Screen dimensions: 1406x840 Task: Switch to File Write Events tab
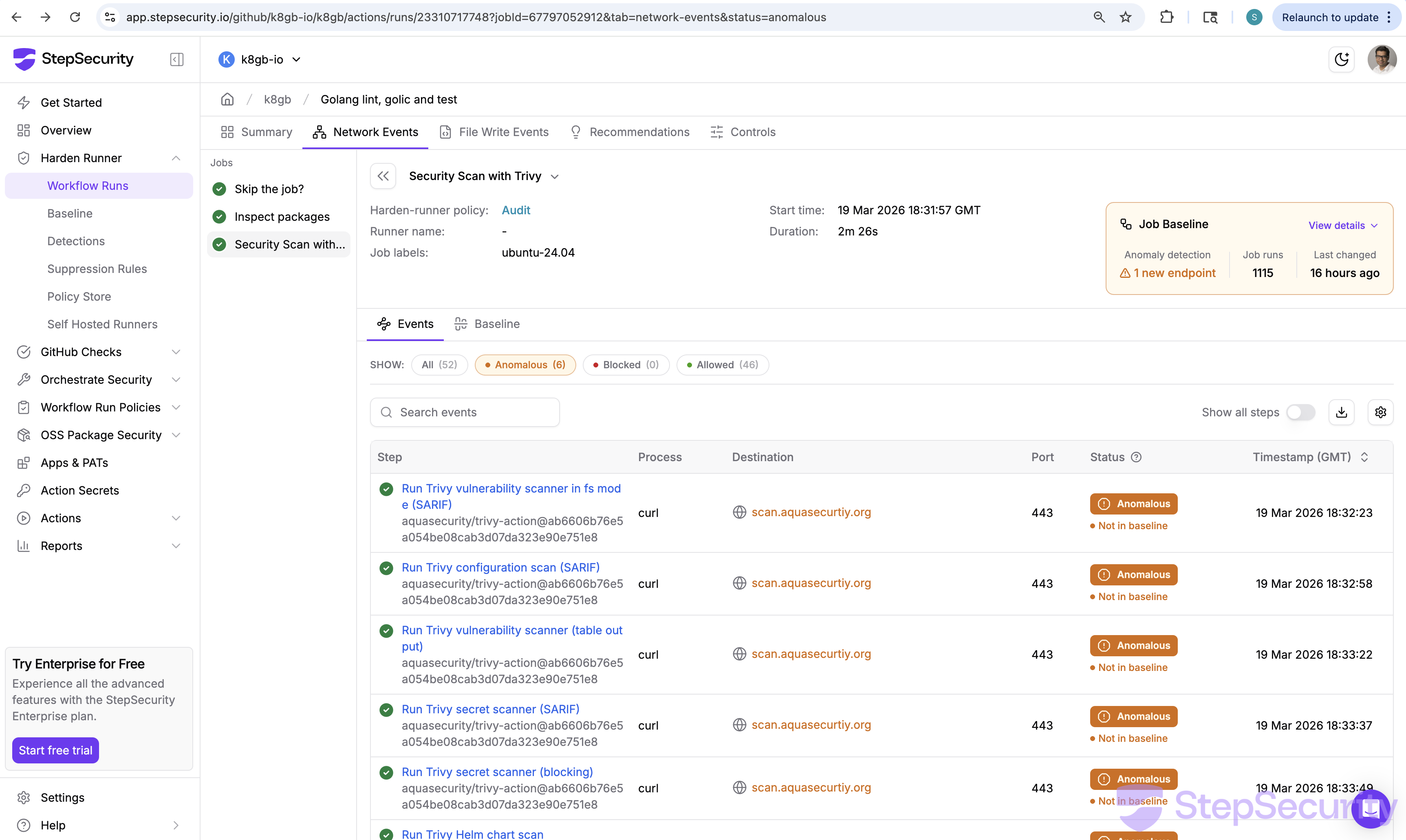click(x=494, y=132)
